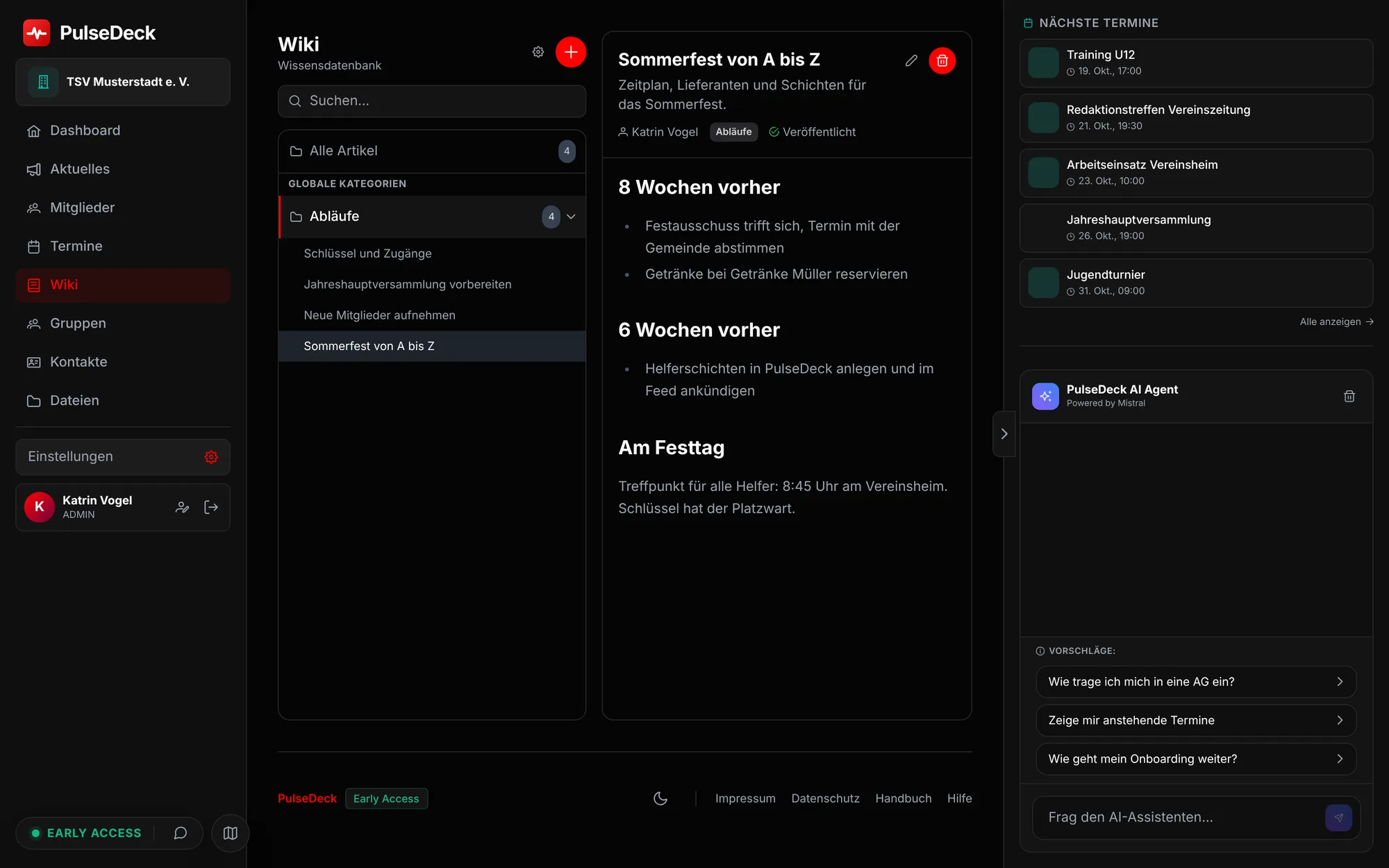The width and height of the screenshot is (1389, 868).
Task: Collapse the right sidebar with chevron
Action: click(x=1004, y=434)
